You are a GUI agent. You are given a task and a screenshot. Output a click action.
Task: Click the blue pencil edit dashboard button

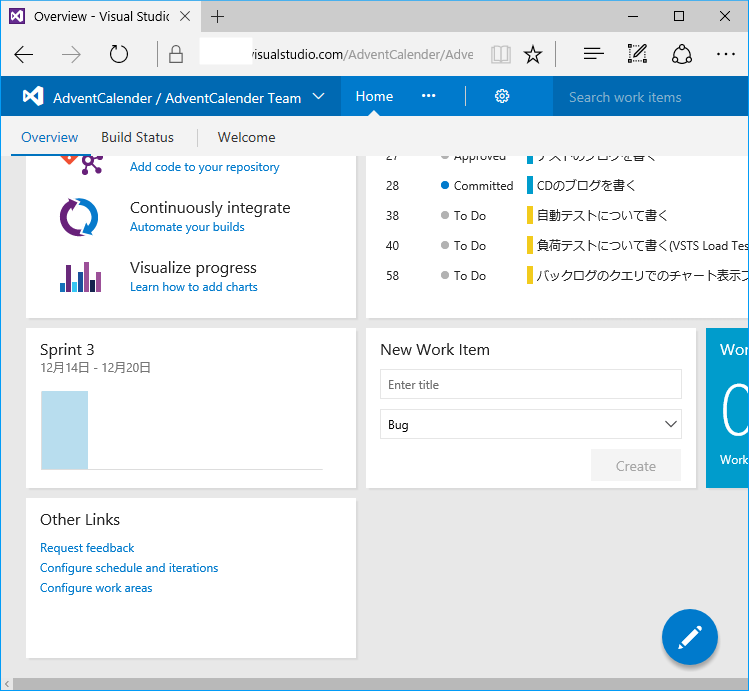690,637
